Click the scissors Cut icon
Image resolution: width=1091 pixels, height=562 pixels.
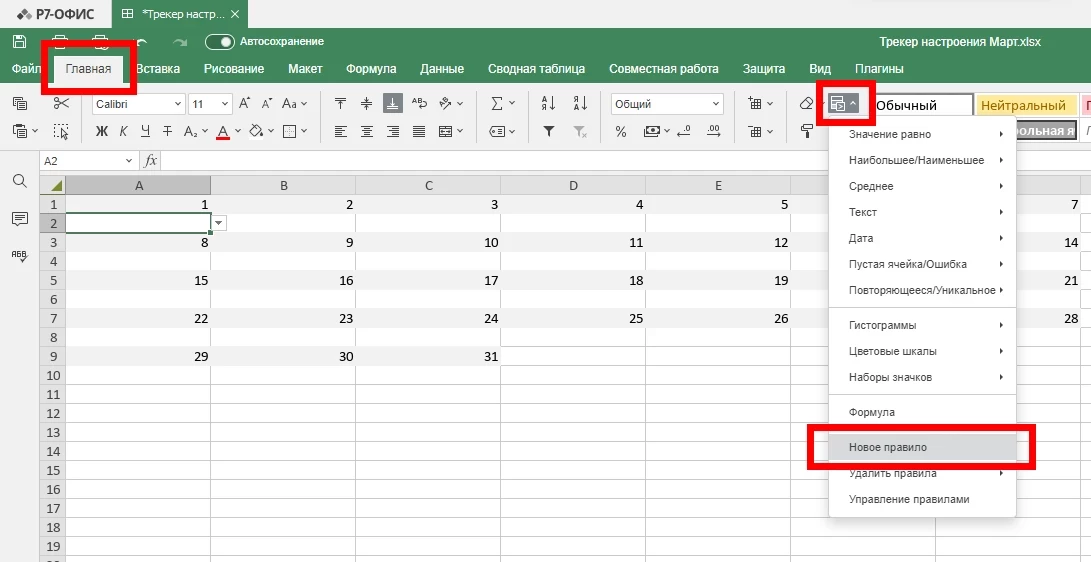coord(61,103)
